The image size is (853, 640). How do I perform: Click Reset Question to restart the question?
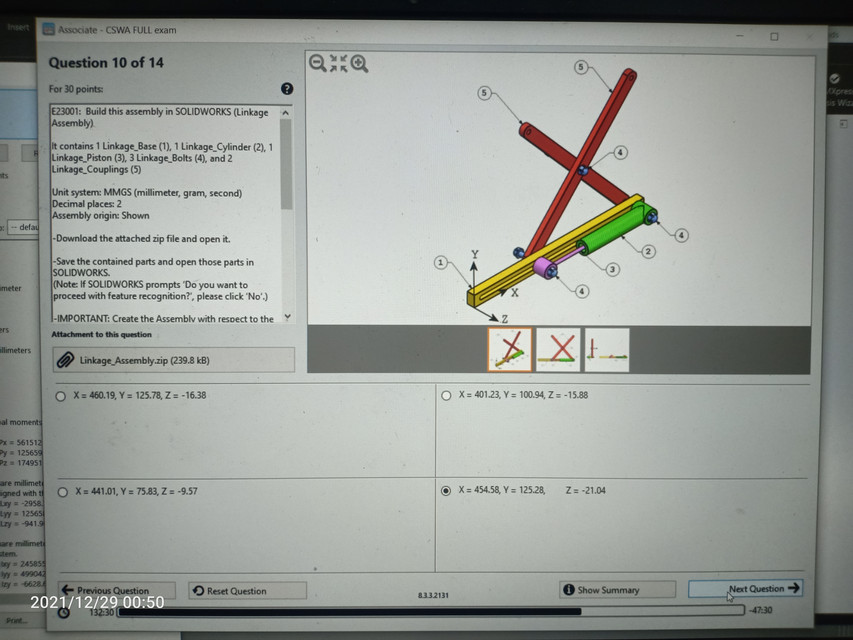(246, 589)
